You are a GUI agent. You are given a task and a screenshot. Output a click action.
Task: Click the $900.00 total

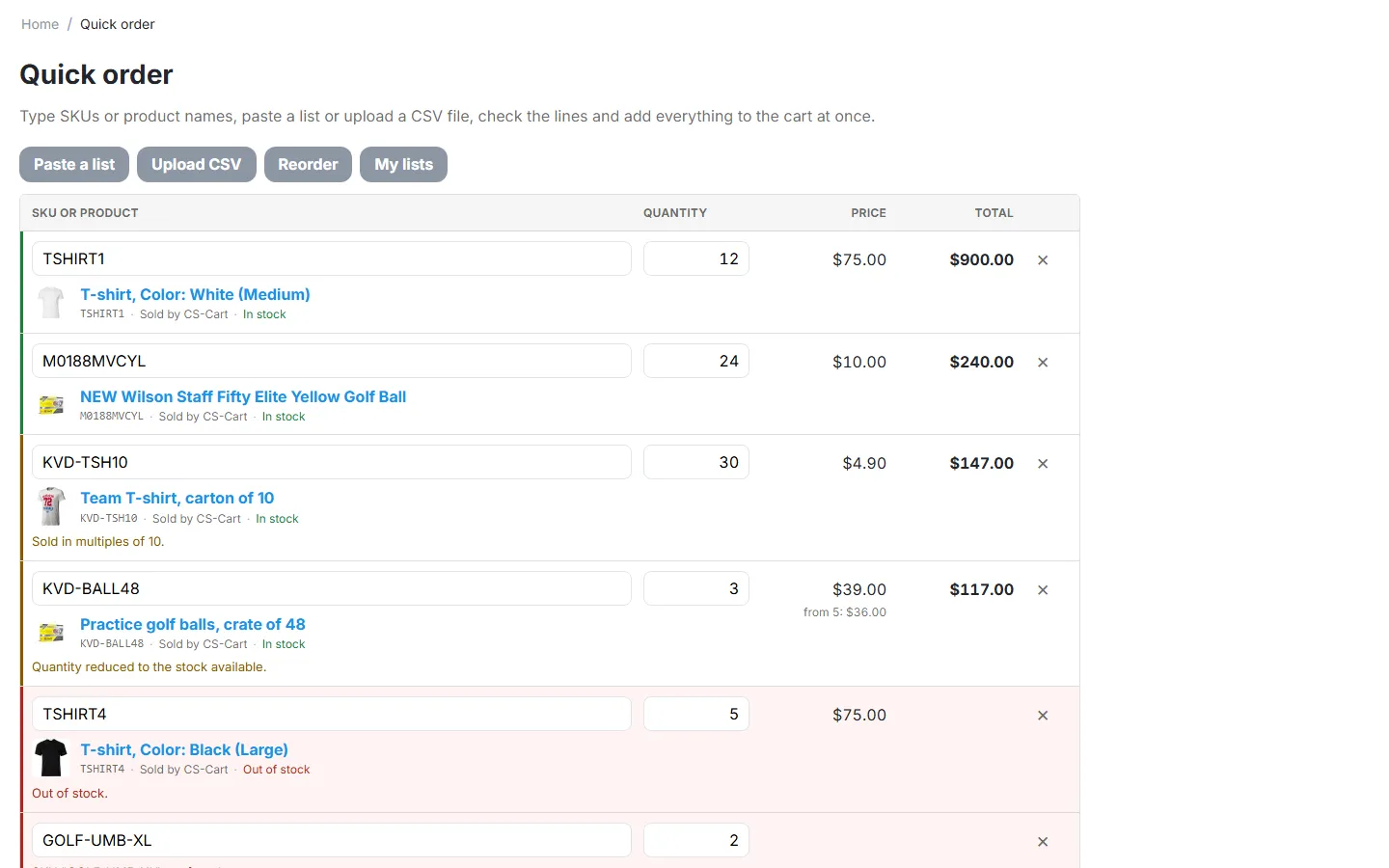pos(981,259)
